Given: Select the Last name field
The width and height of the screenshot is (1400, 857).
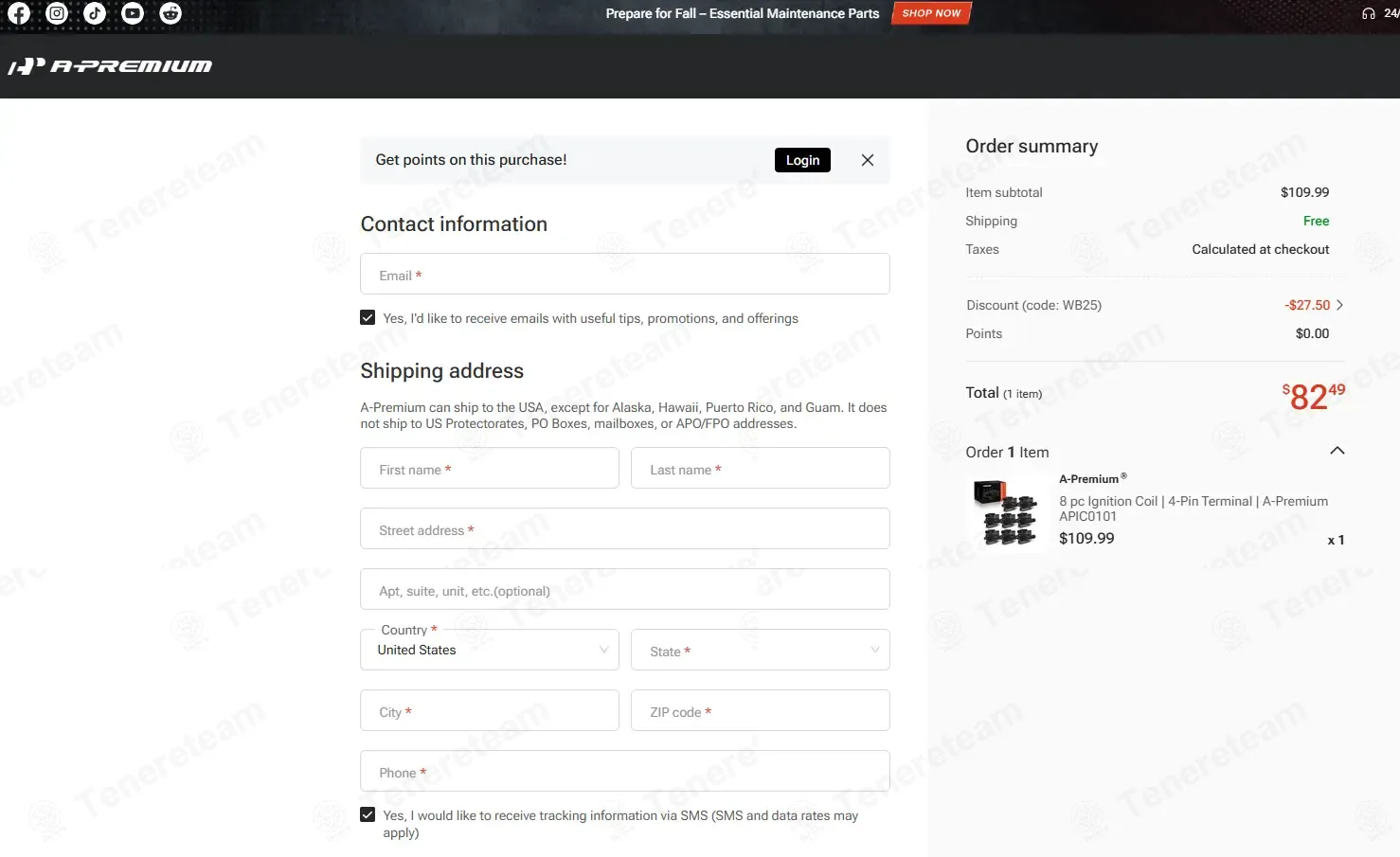Looking at the screenshot, I should (761, 468).
